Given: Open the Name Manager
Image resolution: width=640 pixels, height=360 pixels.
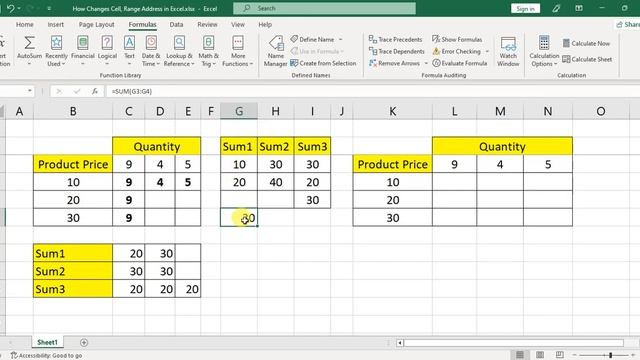Looking at the screenshot, I should click(x=276, y=51).
